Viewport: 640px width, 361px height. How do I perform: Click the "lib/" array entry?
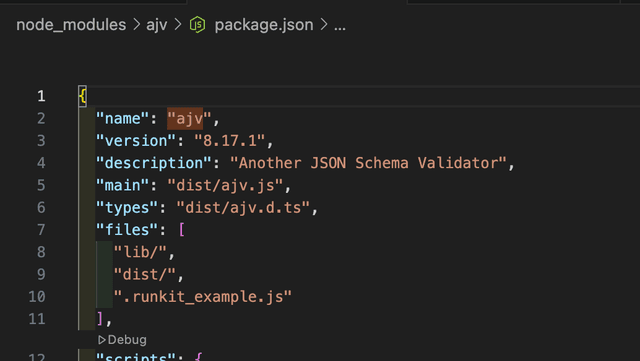coord(140,252)
